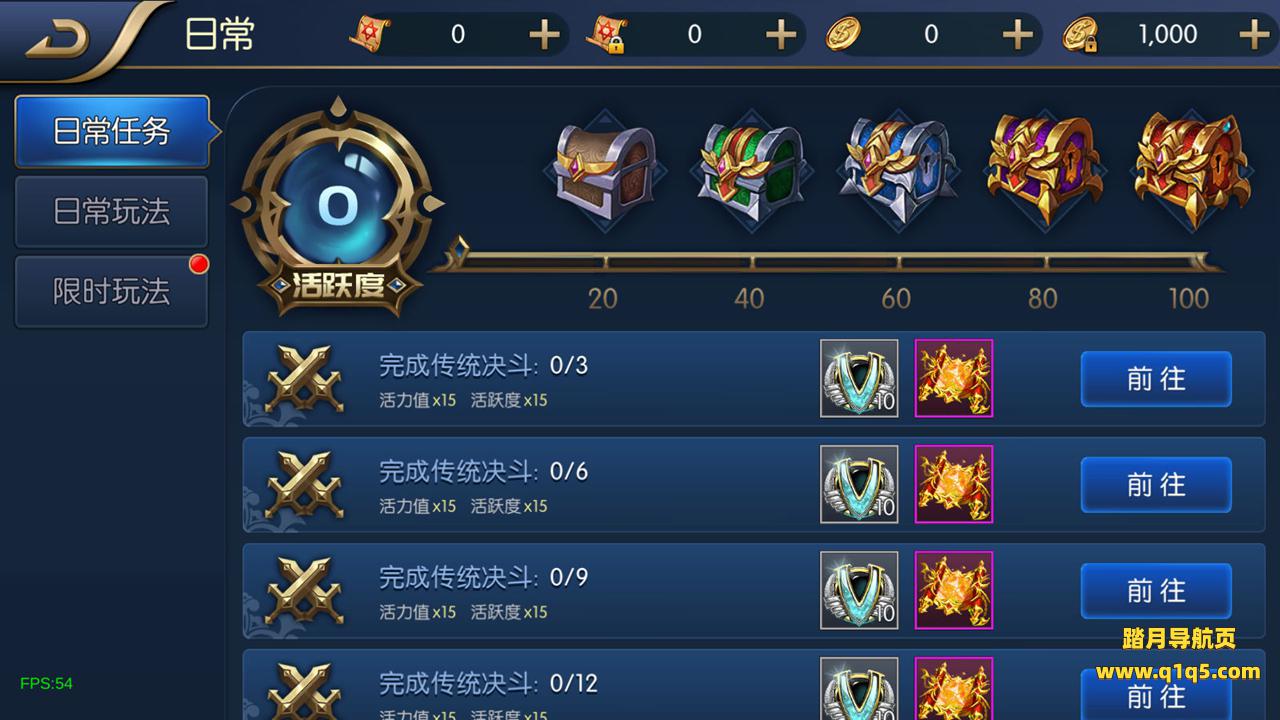
Task: Open the green 40-point activity chest
Action: point(750,172)
